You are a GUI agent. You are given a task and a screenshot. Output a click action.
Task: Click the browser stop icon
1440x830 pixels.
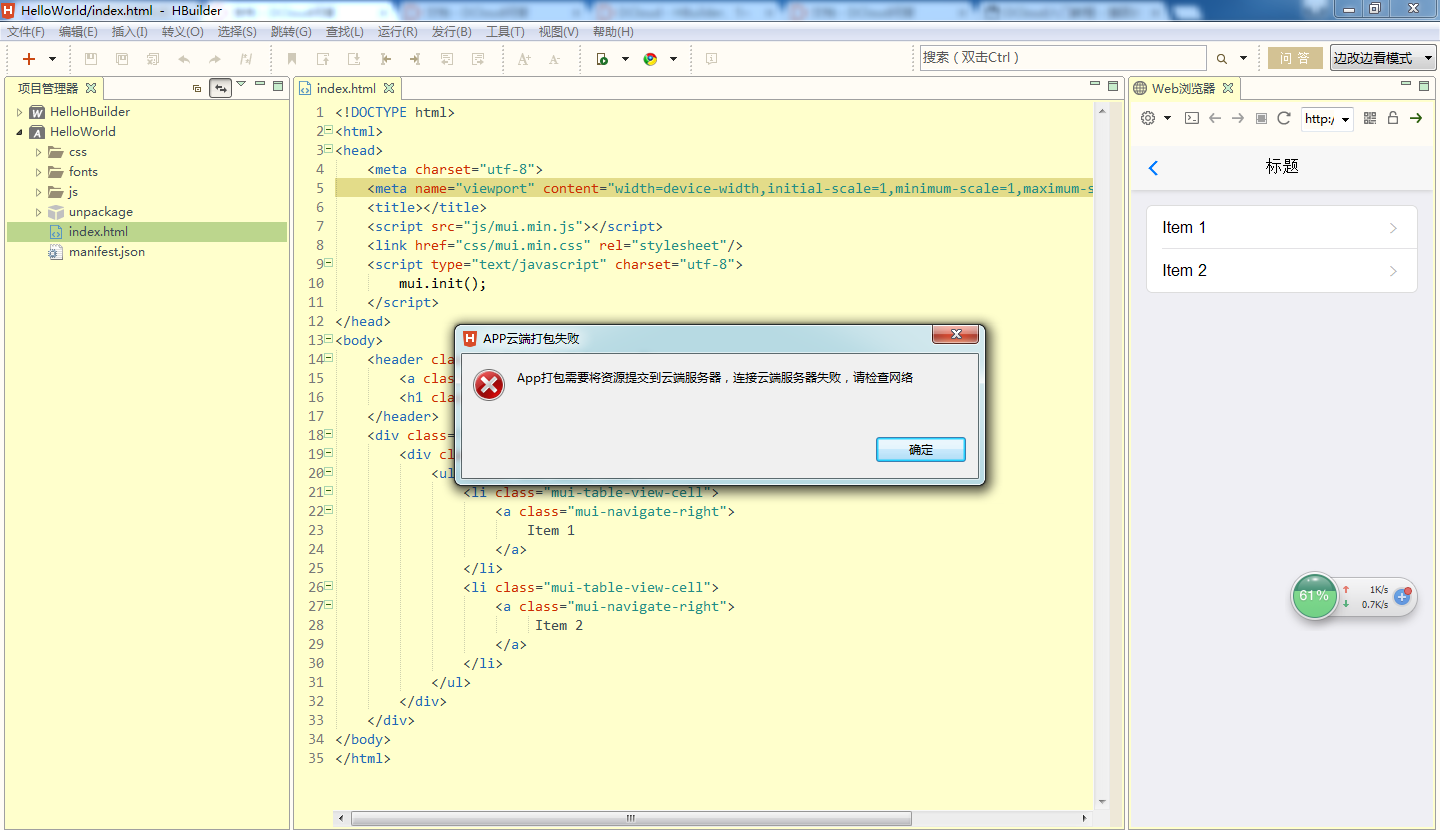tap(1261, 118)
